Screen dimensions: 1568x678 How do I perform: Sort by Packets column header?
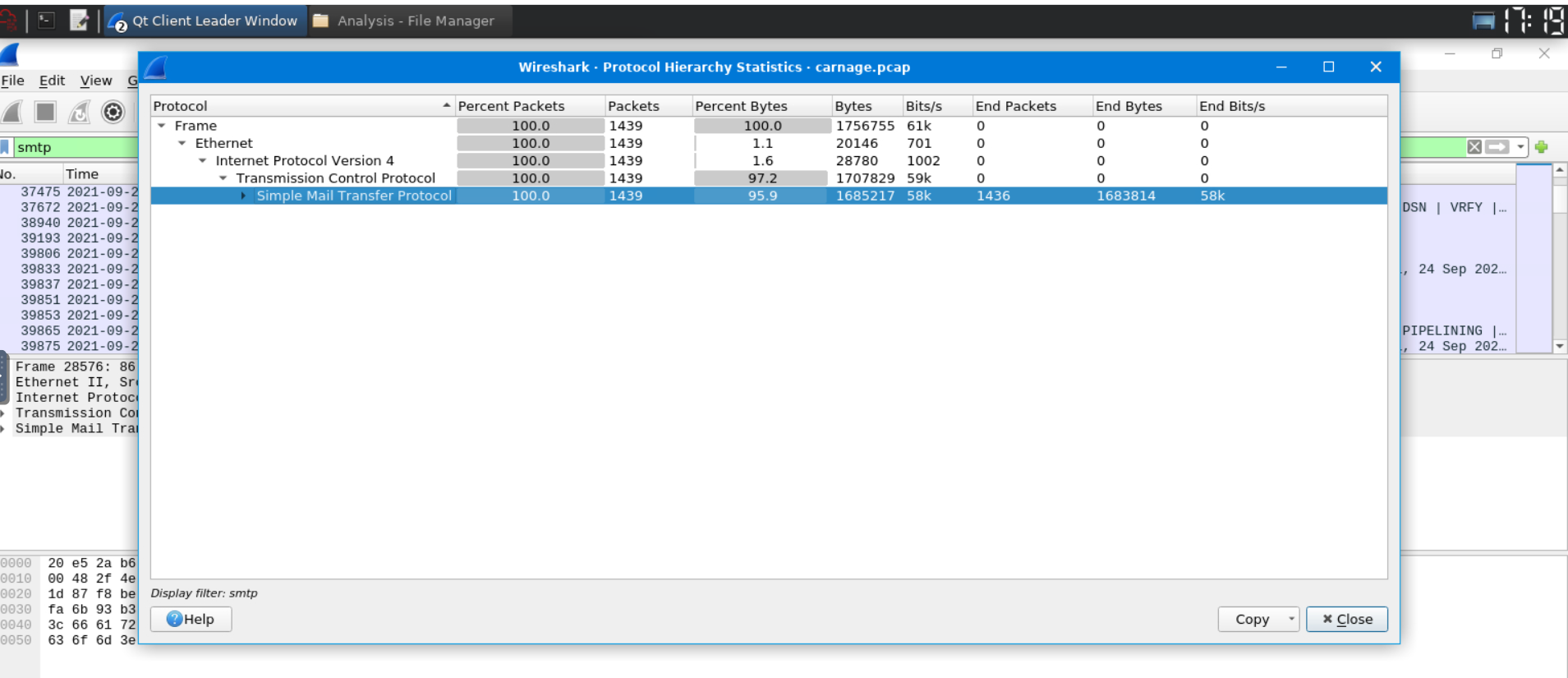tap(649, 106)
